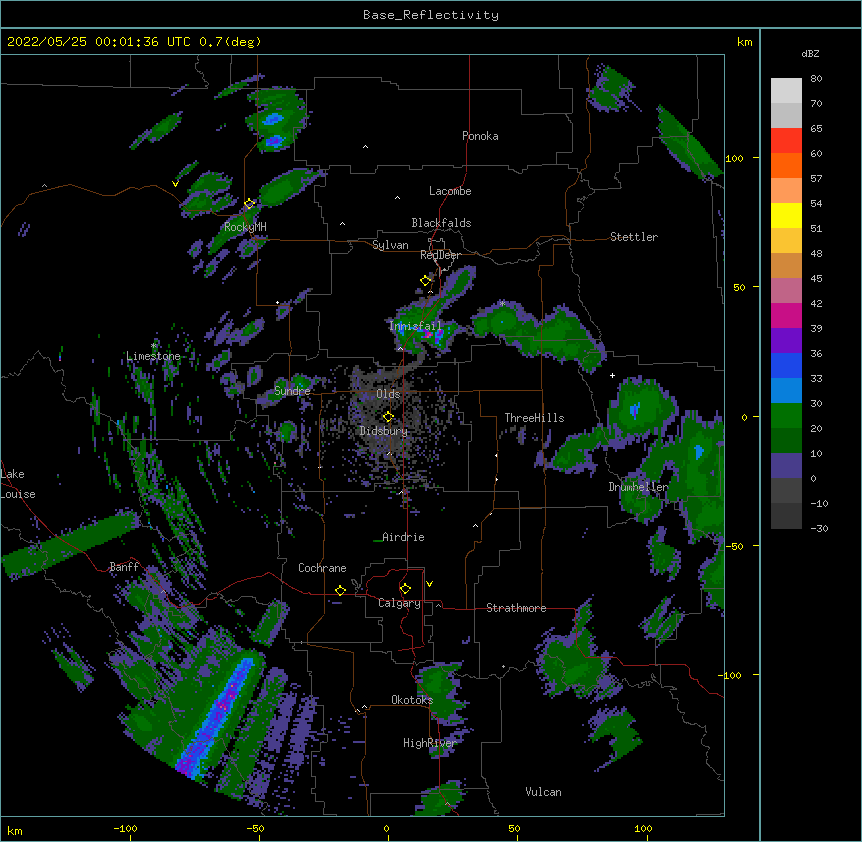The height and width of the screenshot is (842, 862).
Task: Click the Vulcan label
Action: (x=543, y=792)
